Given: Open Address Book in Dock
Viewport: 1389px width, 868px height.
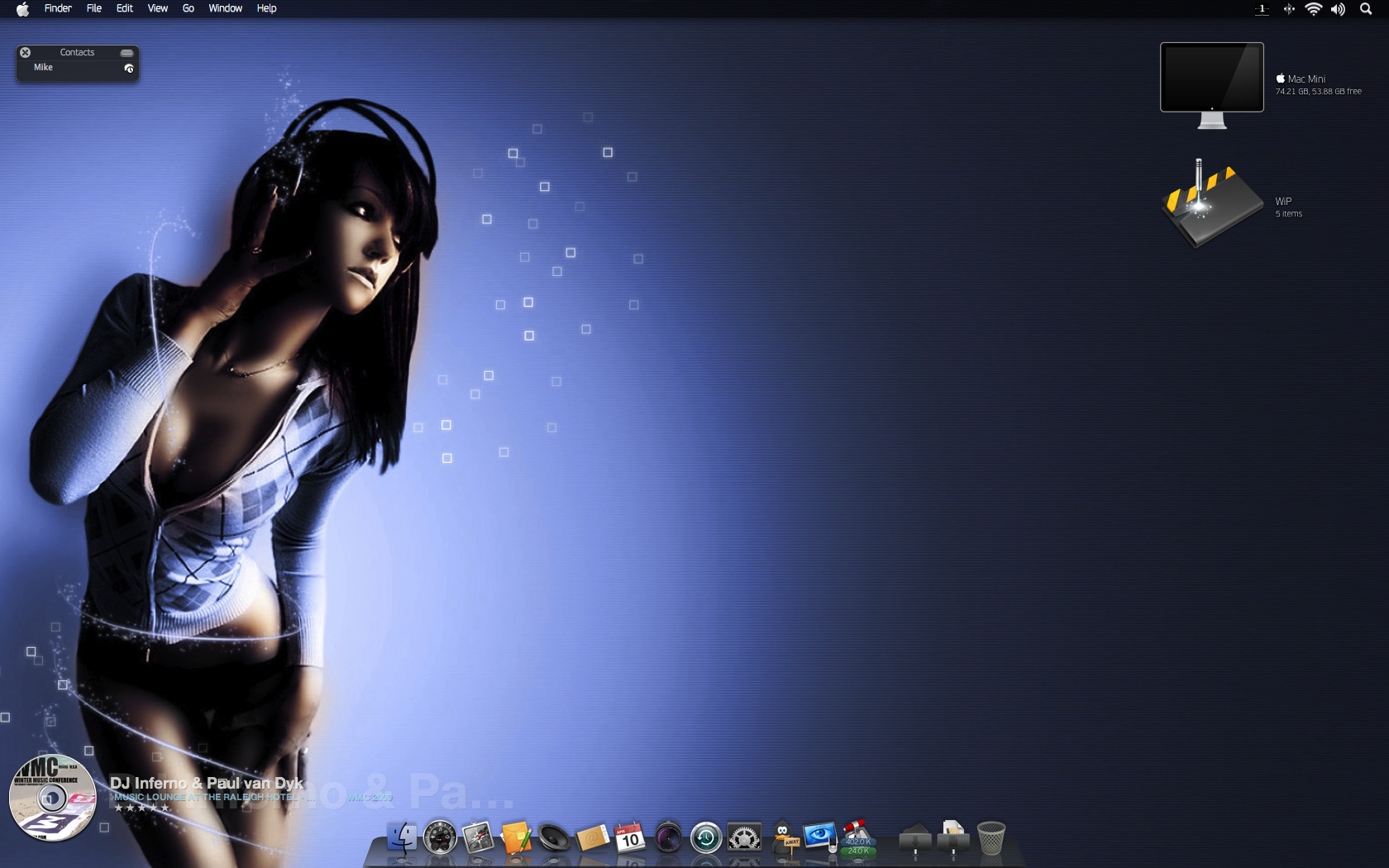Looking at the screenshot, I should point(592,838).
